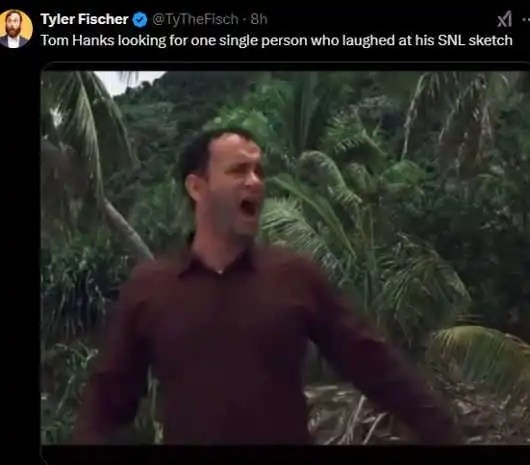Open the @TyTheFisch handle link

196,19
